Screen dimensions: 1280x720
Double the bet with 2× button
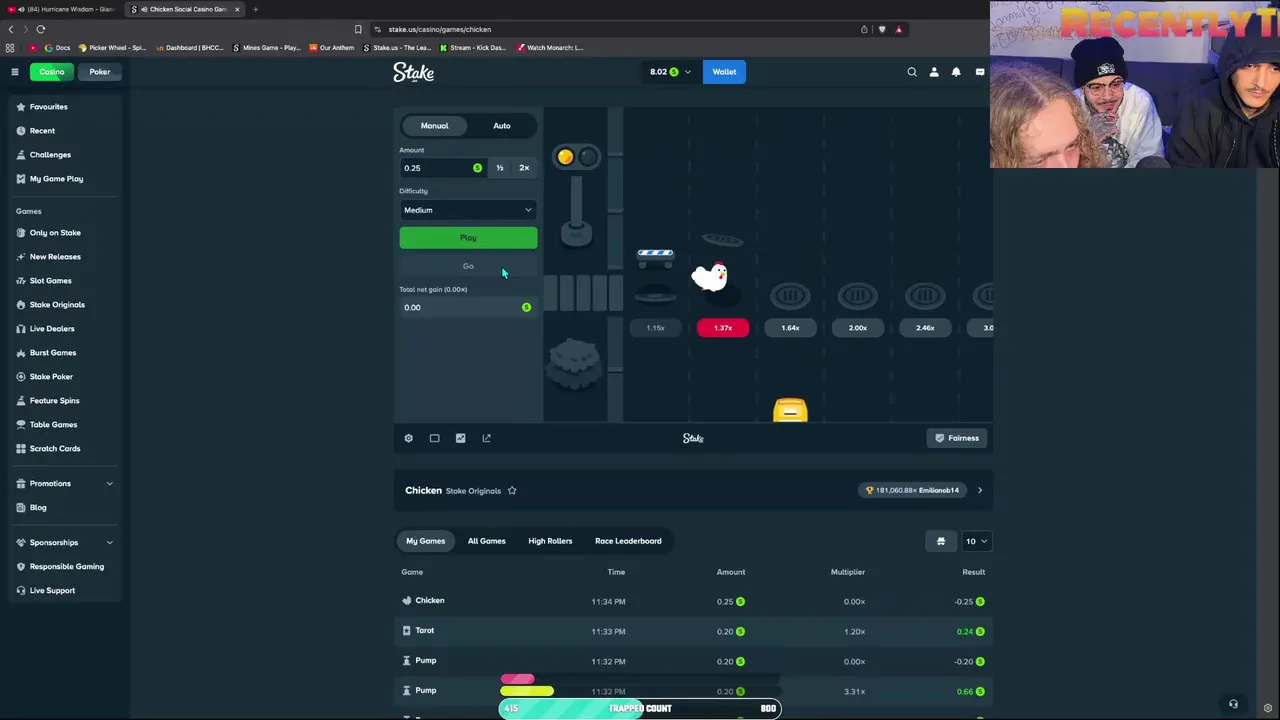524,168
